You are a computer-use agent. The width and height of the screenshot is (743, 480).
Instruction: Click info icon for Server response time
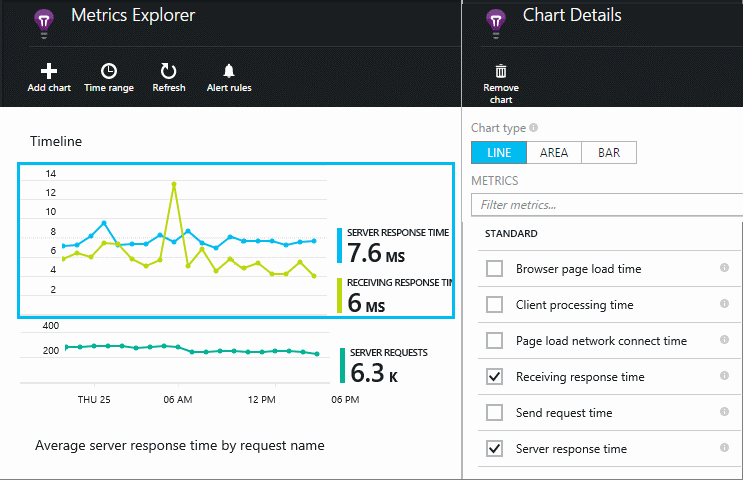click(x=725, y=448)
